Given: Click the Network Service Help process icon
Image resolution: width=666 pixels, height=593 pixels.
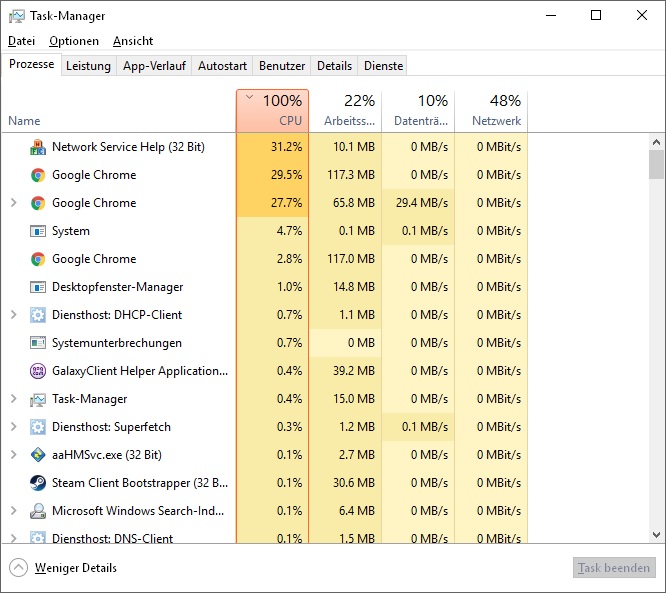Looking at the screenshot, I should tap(38, 147).
